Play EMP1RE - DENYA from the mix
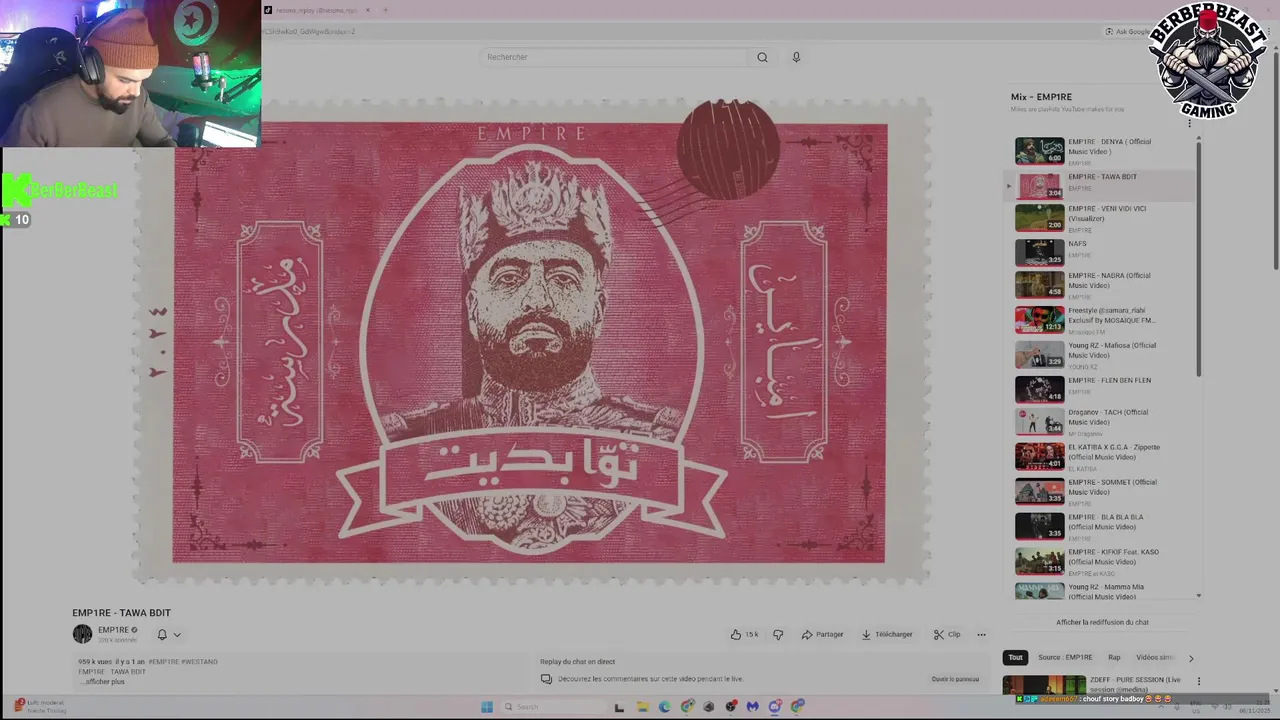Screen dimensions: 1280x720 coord(1103,151)
